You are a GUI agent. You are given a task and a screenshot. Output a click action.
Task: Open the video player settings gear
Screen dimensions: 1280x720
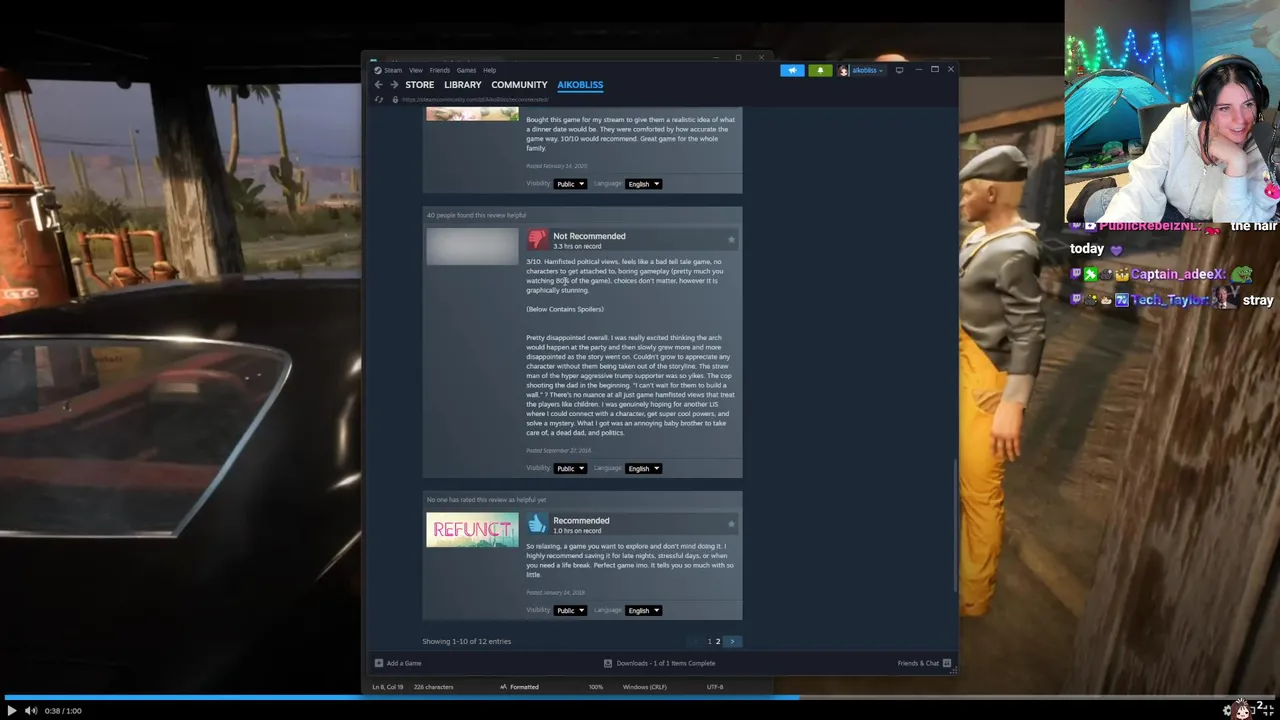tap(1228, 710)
